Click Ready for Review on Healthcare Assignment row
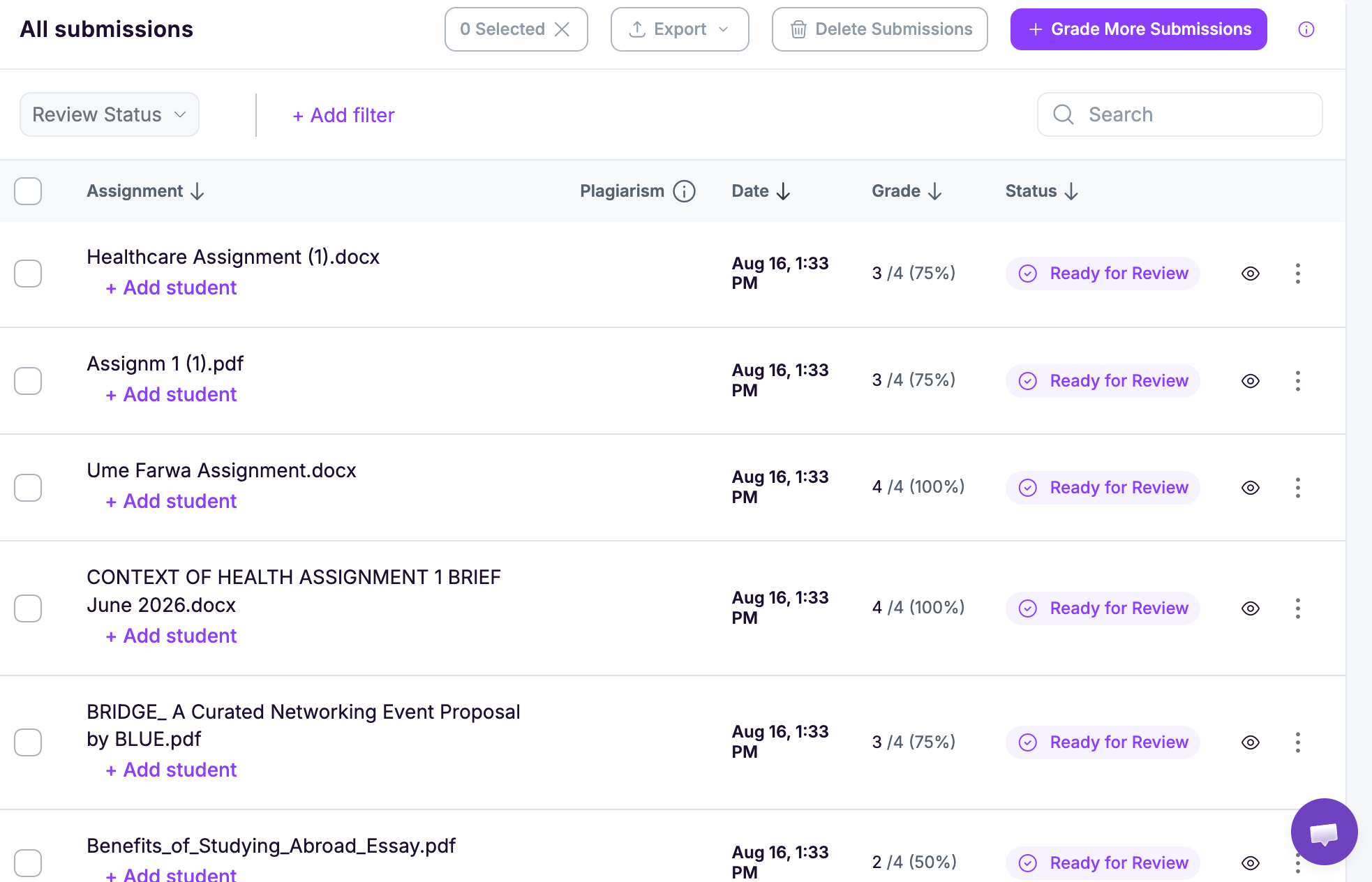The image size is (1372, 882). (1103, 274)
